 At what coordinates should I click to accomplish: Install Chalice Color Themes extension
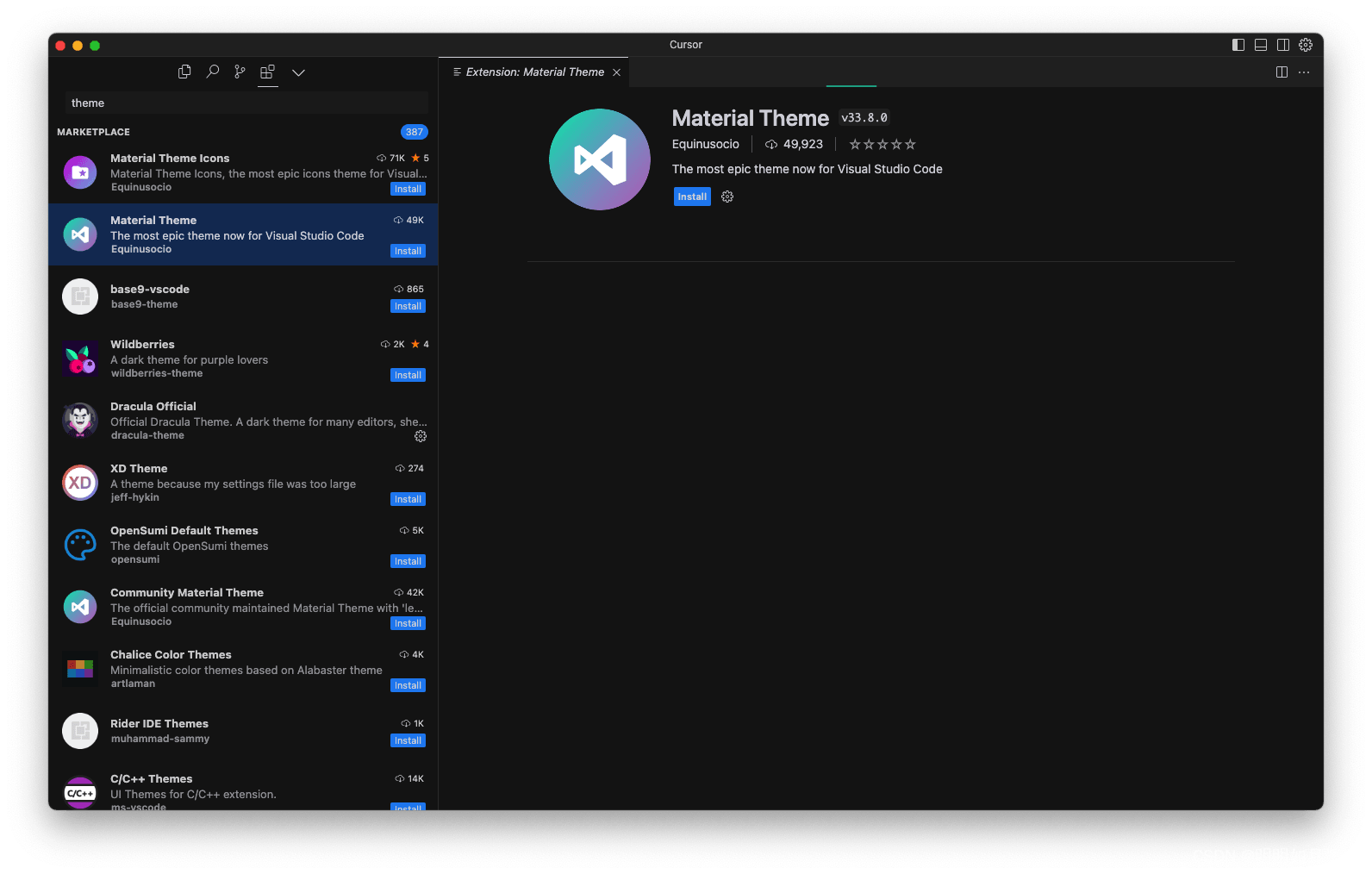(x=408, y=685)
